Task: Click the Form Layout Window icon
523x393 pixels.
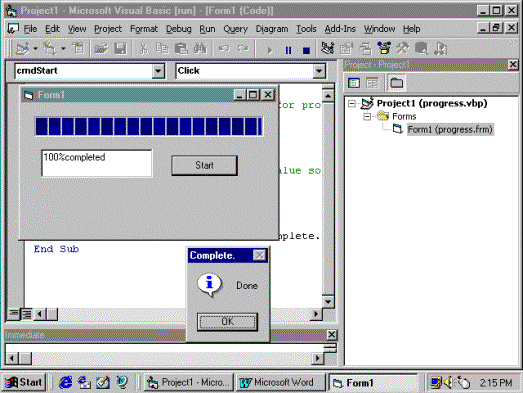Action: click(x=366, y=49)
